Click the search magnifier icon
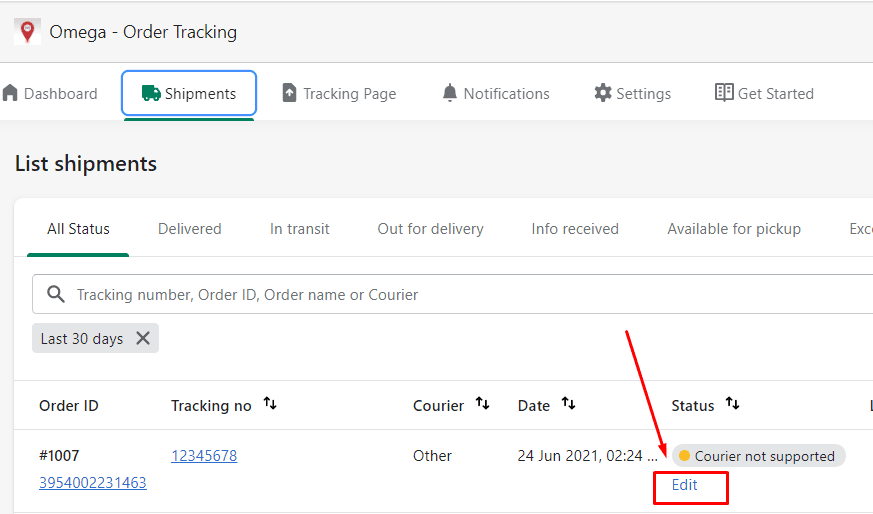 56,295
